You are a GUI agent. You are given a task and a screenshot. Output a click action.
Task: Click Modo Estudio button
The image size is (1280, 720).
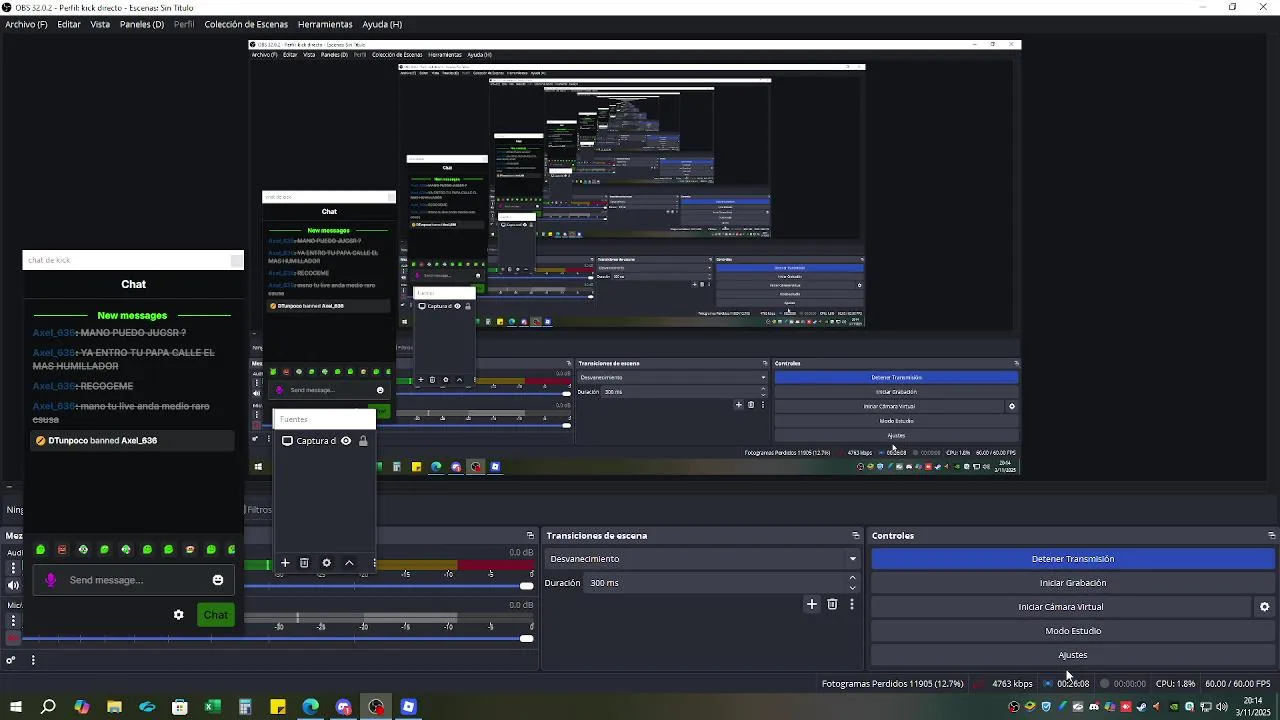click(x=1073, y=631)
